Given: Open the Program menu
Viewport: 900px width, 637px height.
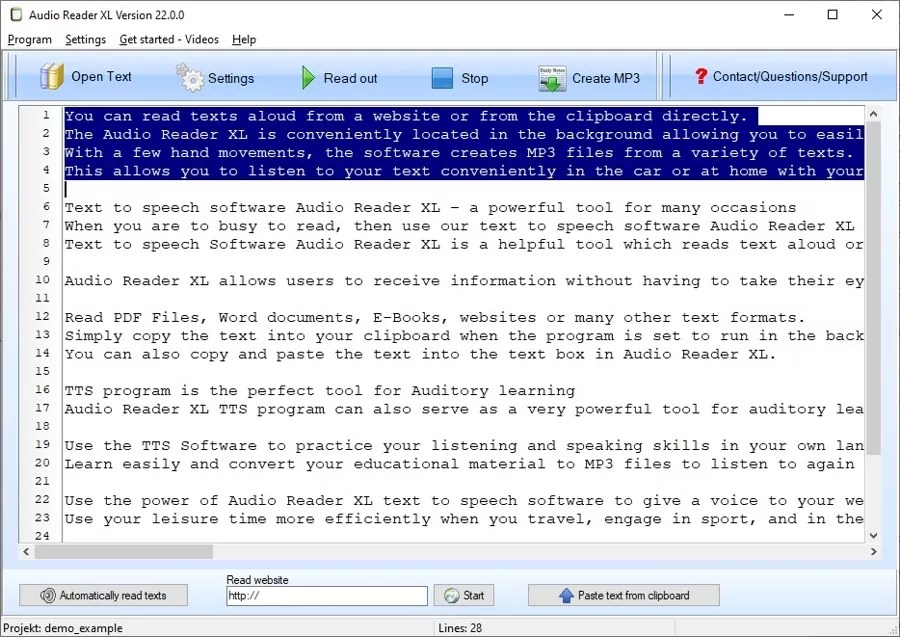Looking at the screenshot, I should coord(30,40).
